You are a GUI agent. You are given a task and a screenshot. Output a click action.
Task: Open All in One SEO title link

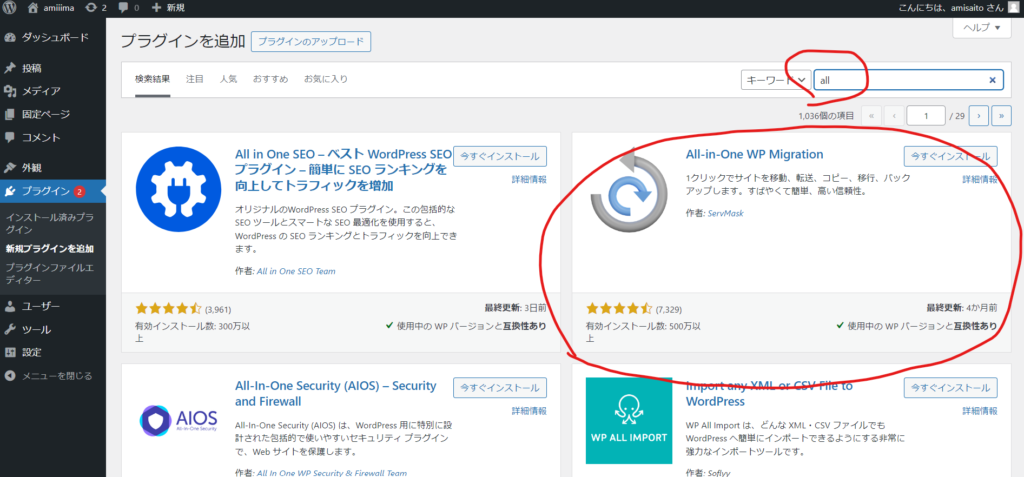click(343, 170)
